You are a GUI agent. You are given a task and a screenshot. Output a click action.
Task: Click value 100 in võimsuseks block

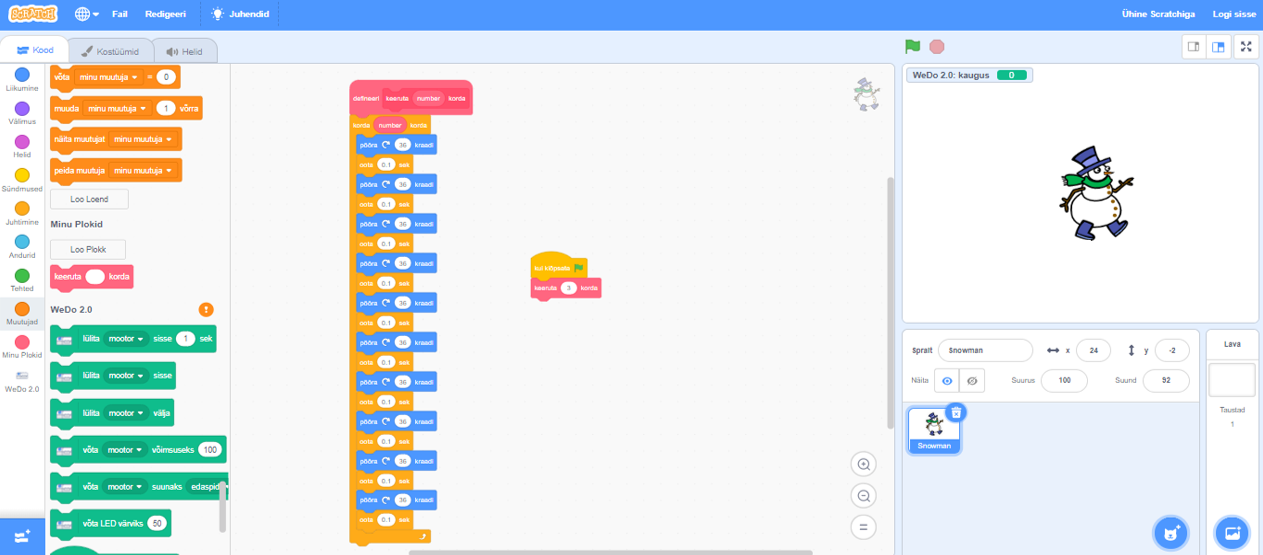tap(209, 450)
